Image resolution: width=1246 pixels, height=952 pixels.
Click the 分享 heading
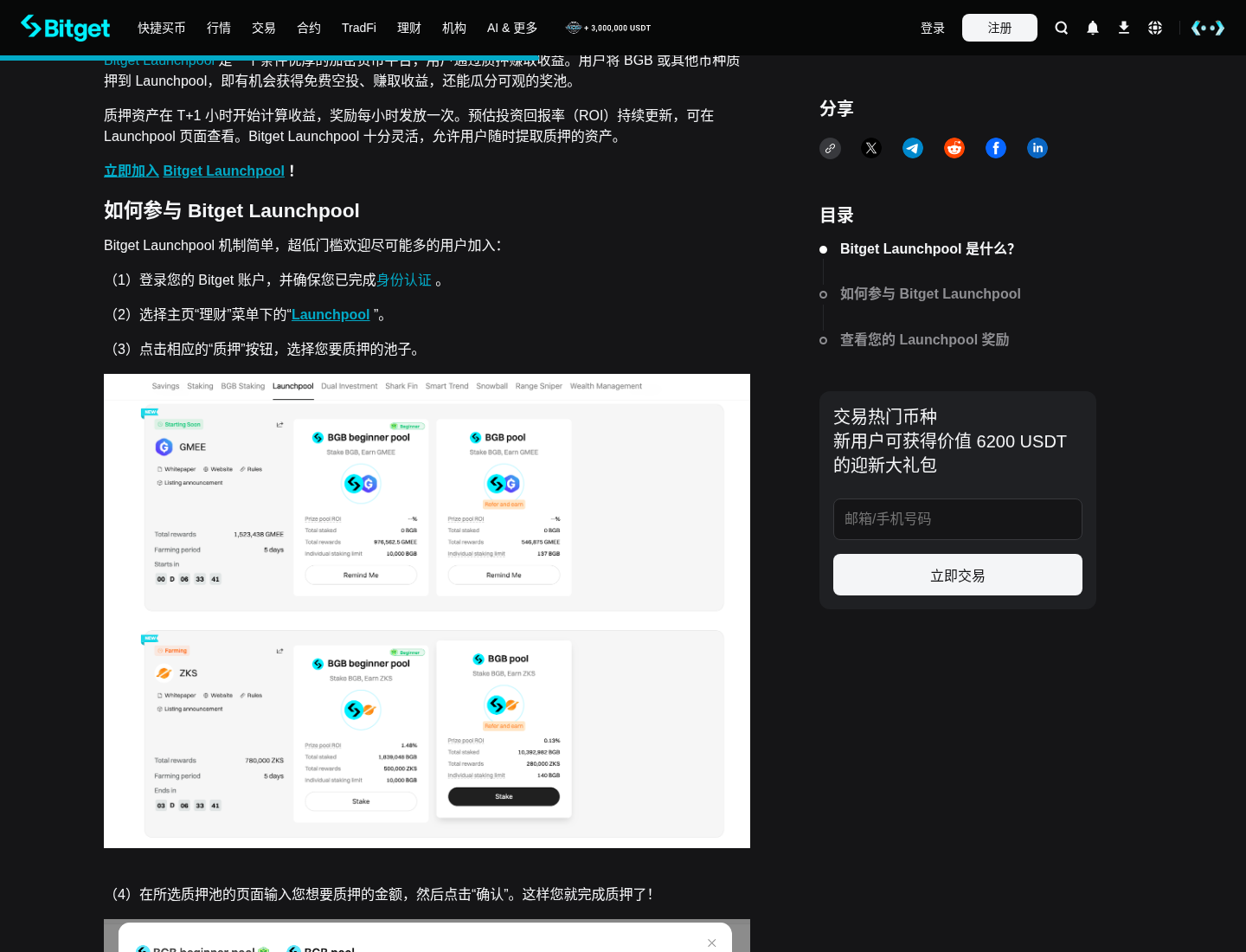[x=837, y=109]
